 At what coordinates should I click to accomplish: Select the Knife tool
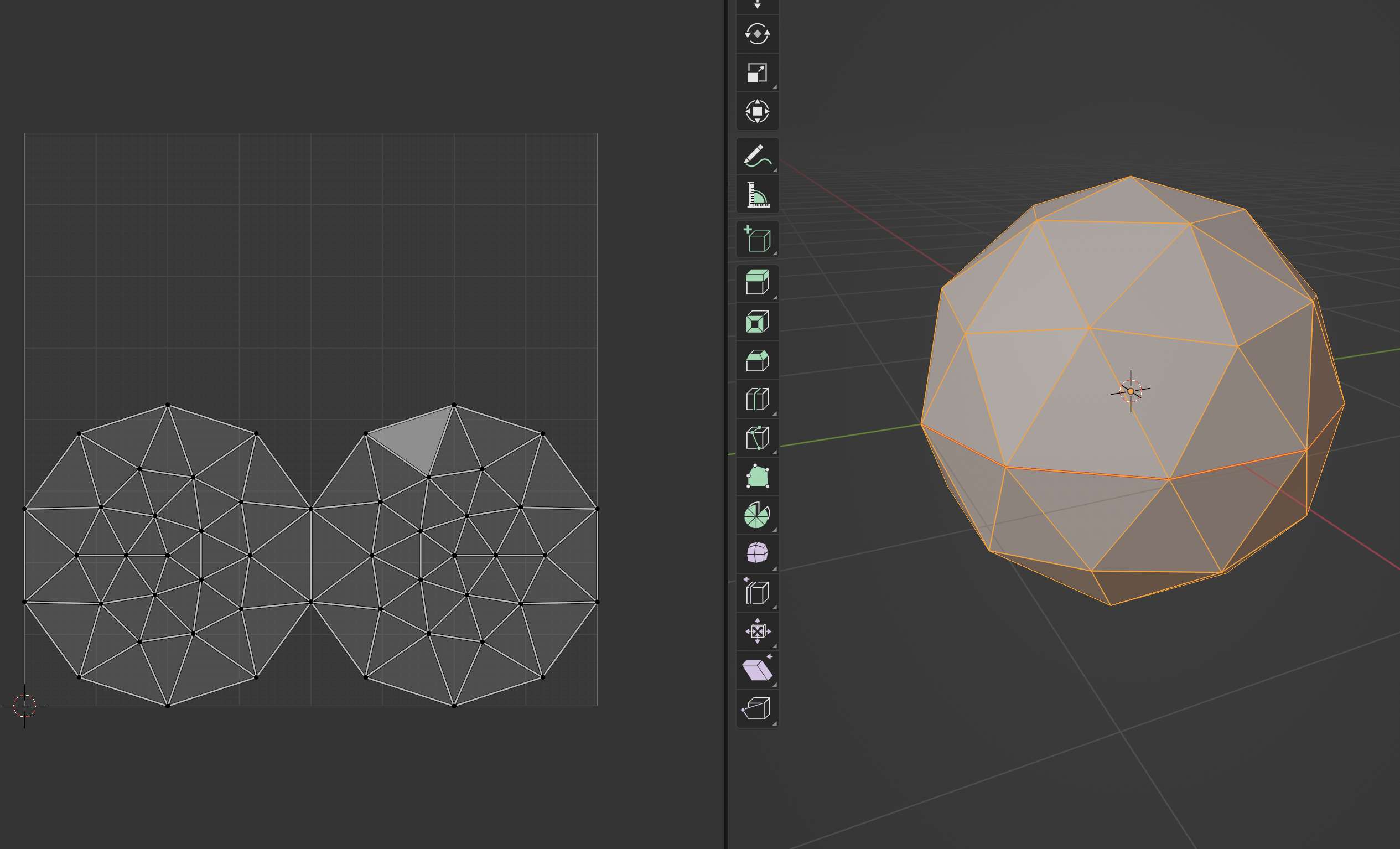point(757,438)
